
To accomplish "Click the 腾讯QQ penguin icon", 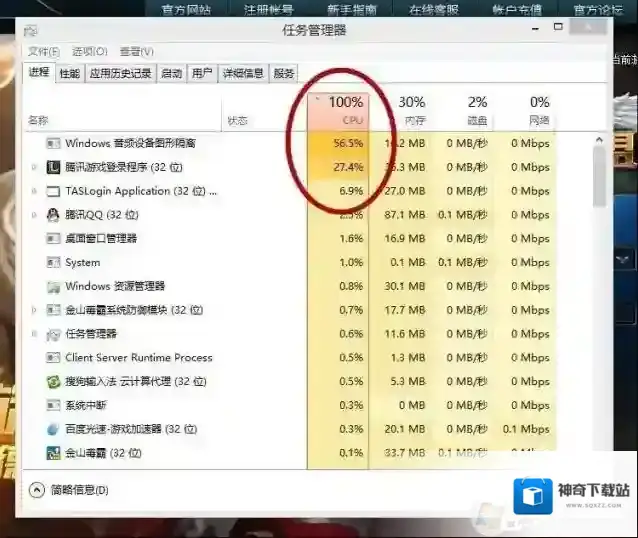I will coord(54,215).
